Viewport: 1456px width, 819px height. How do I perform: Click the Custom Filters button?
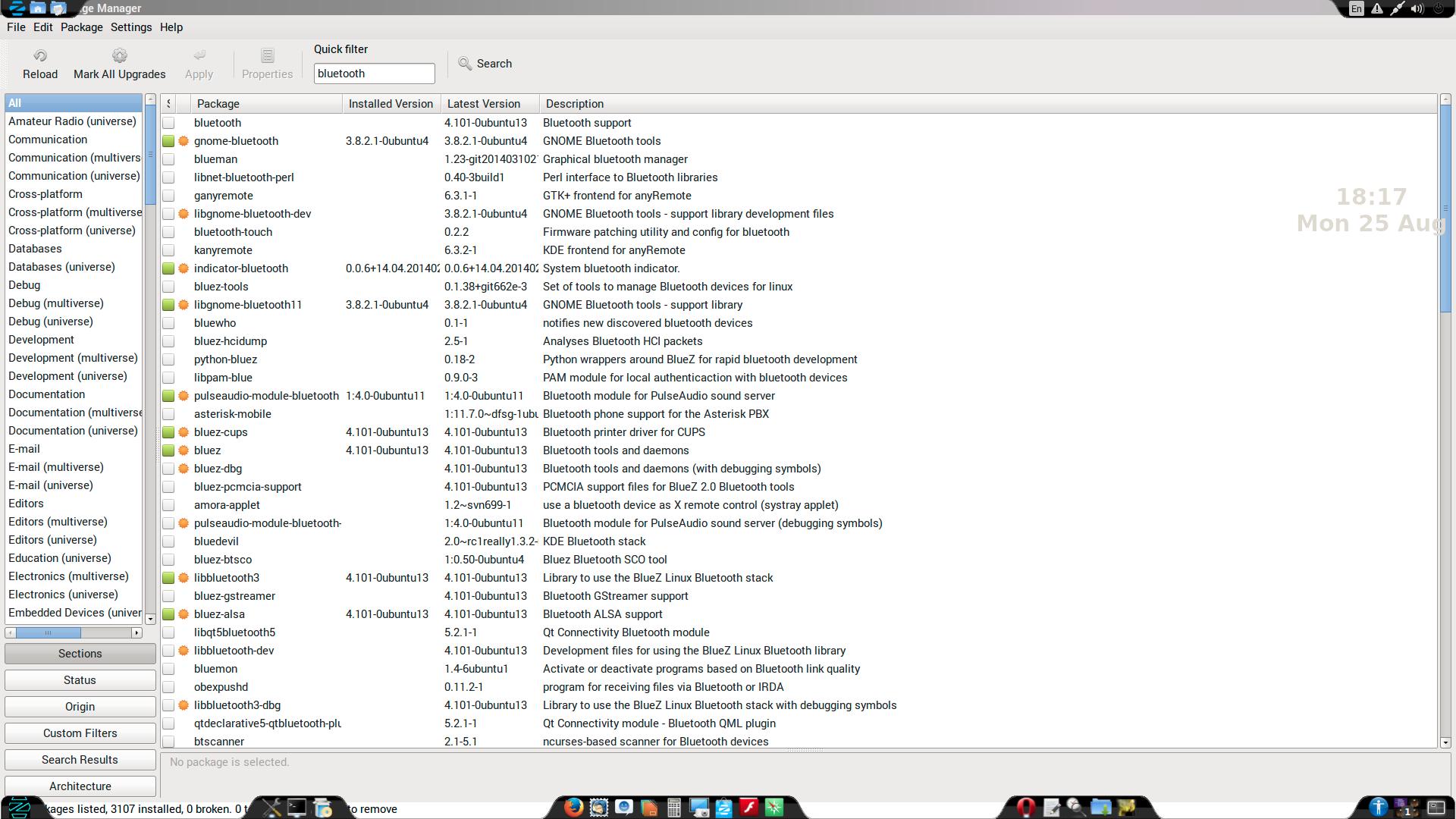click(80, 733)
